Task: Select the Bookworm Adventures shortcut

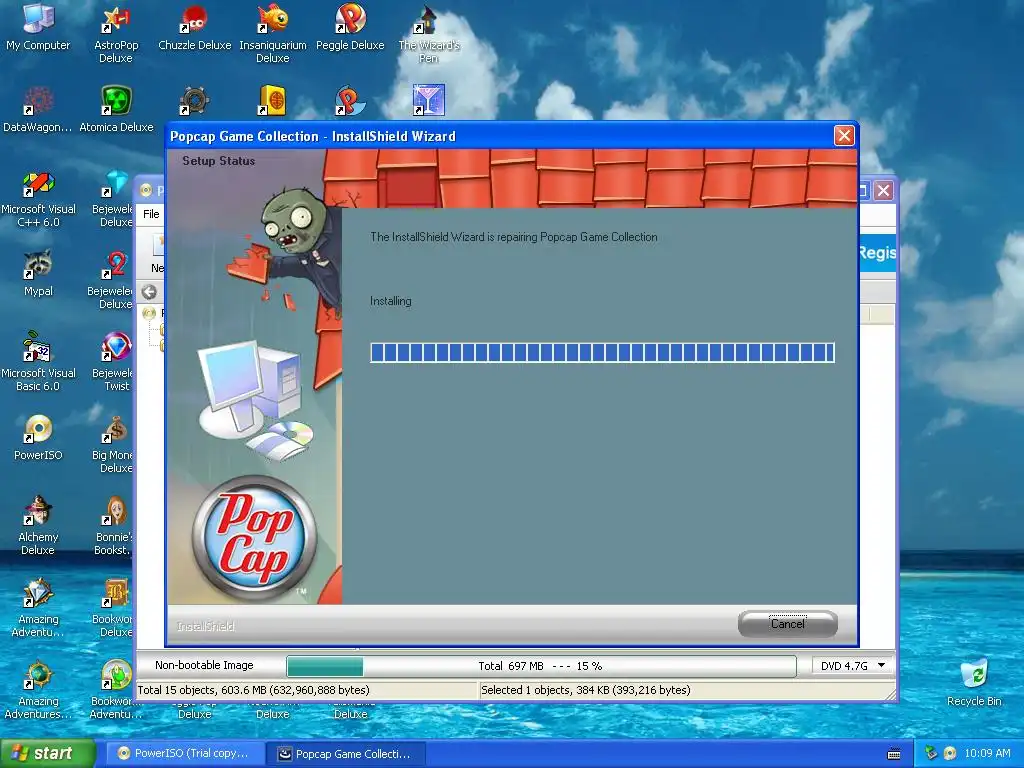Action: coord(116,690)
